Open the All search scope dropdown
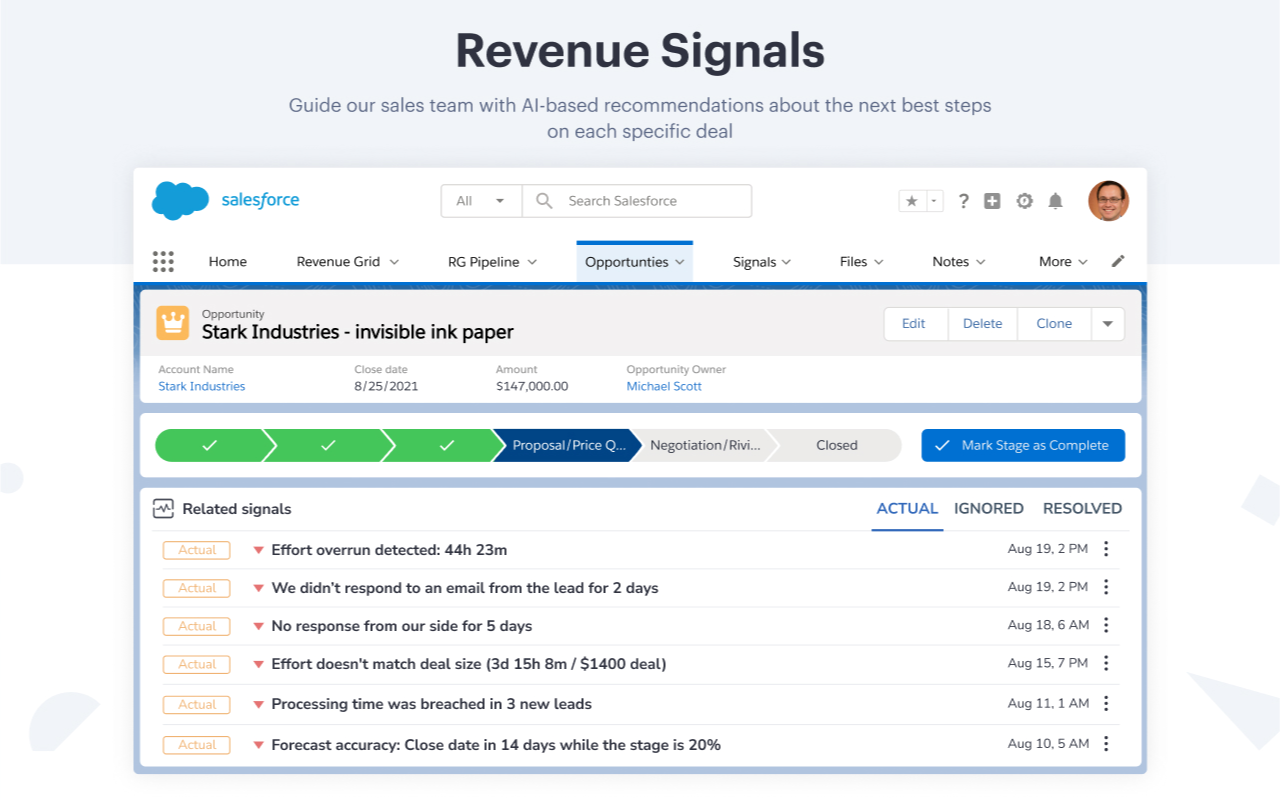Viewport: 1280px width, 800px height. (481, 201)
